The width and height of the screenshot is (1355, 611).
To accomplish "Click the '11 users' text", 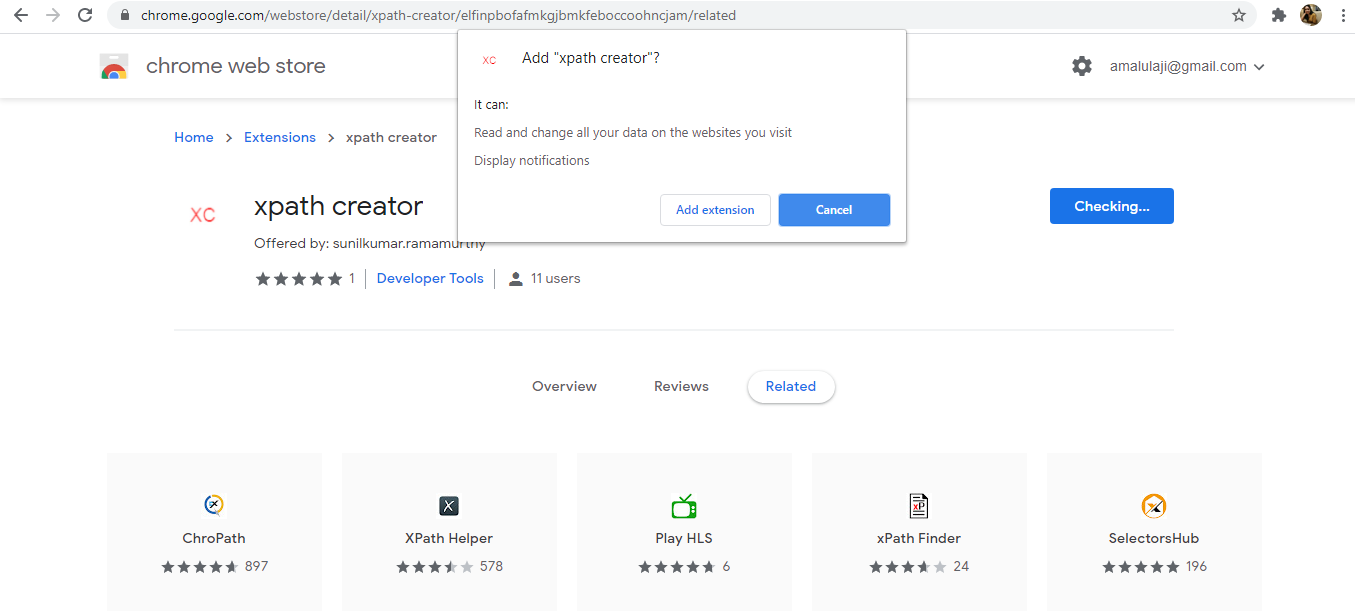I will coord(555,279).
